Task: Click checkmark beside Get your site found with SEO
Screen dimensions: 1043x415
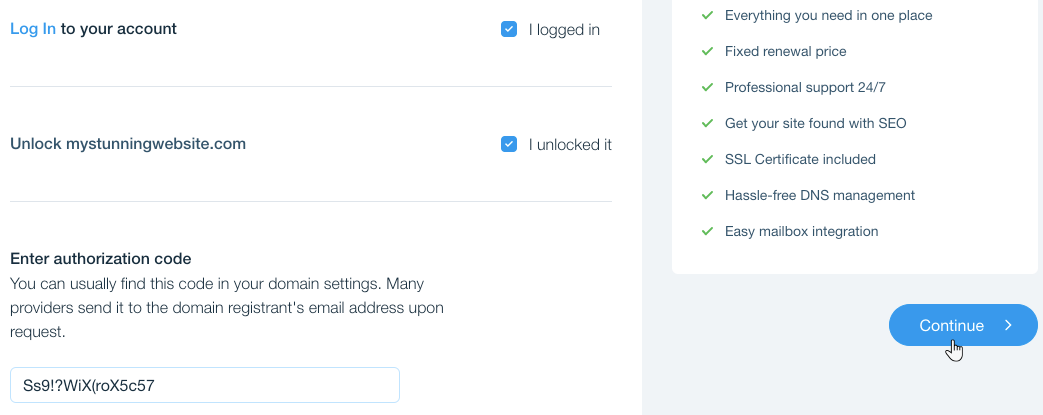Action: (707, 123)
